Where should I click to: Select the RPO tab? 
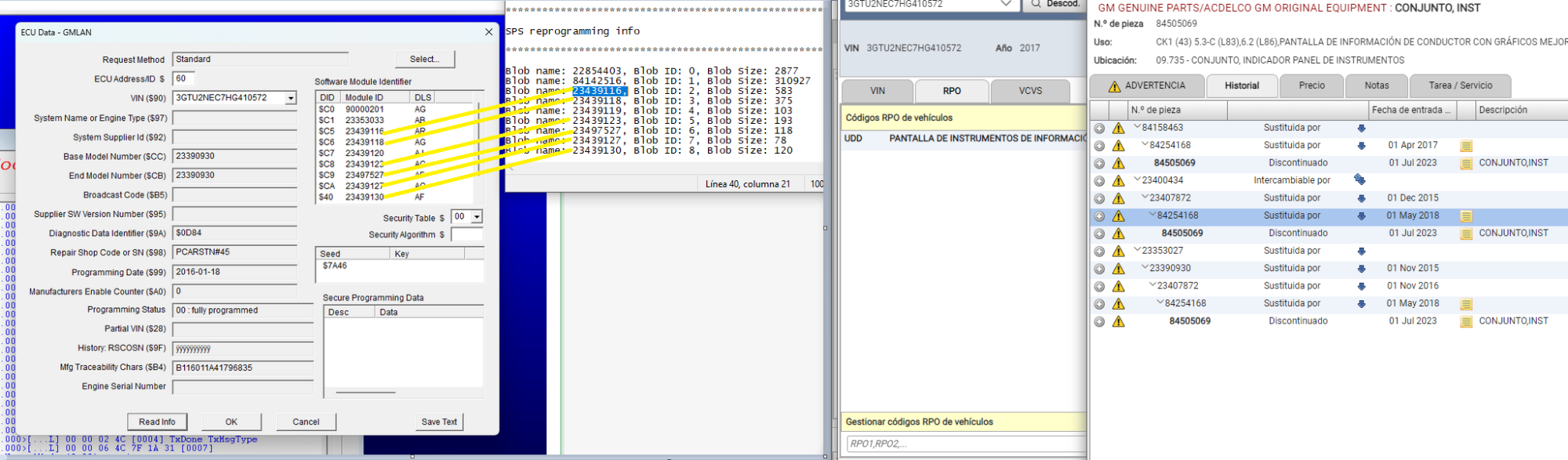(952, 91)
